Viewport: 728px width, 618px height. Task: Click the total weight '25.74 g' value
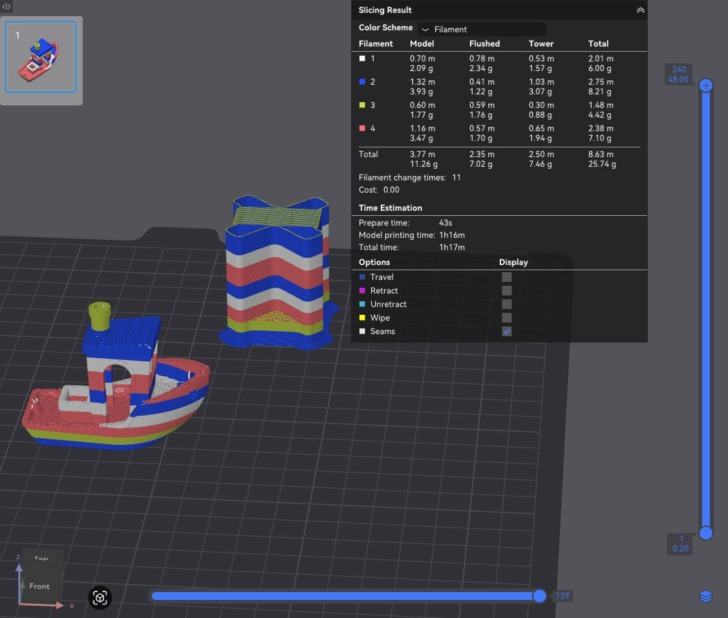point(602,164)
